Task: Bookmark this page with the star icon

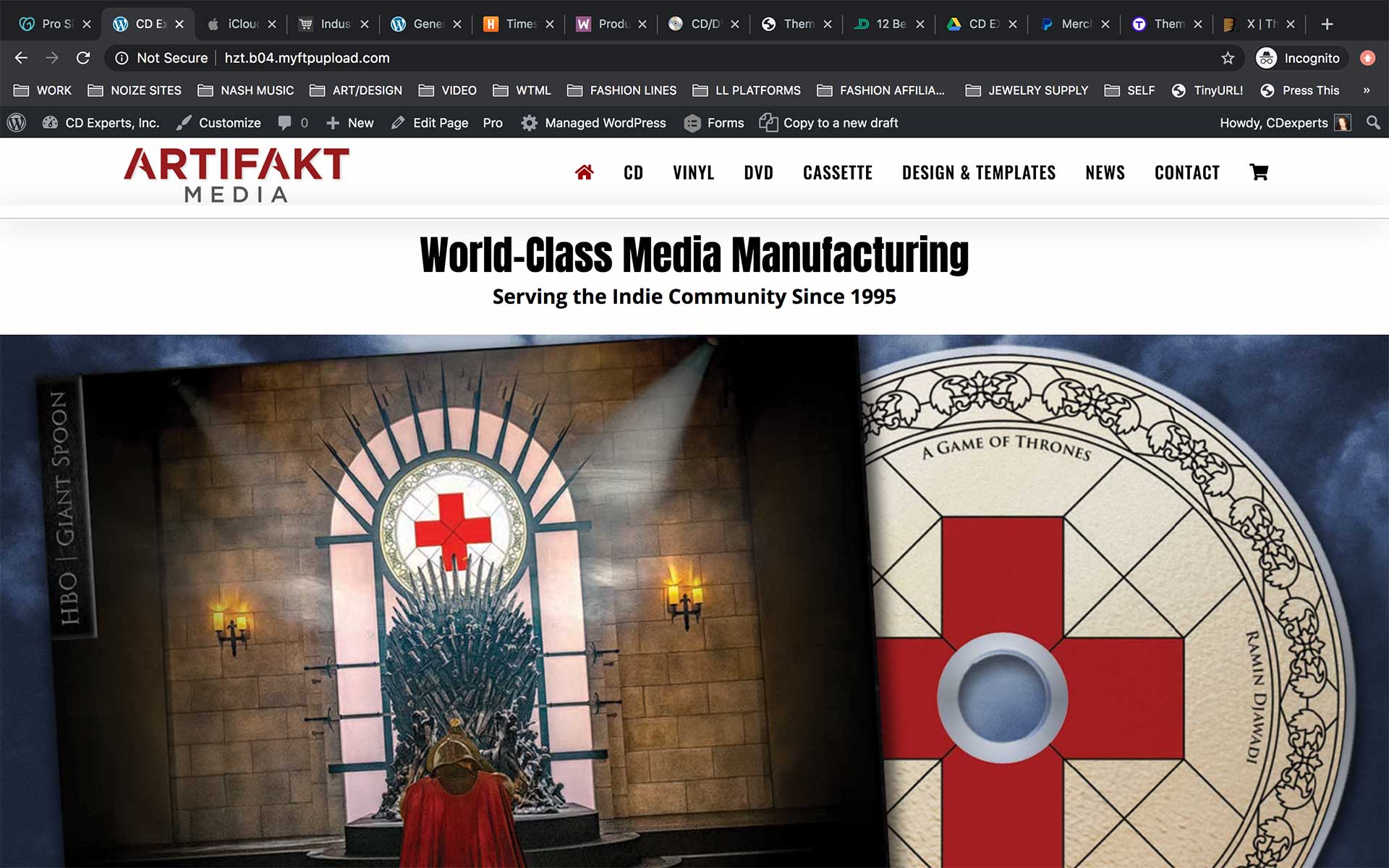Action: tap(1228, 58)
